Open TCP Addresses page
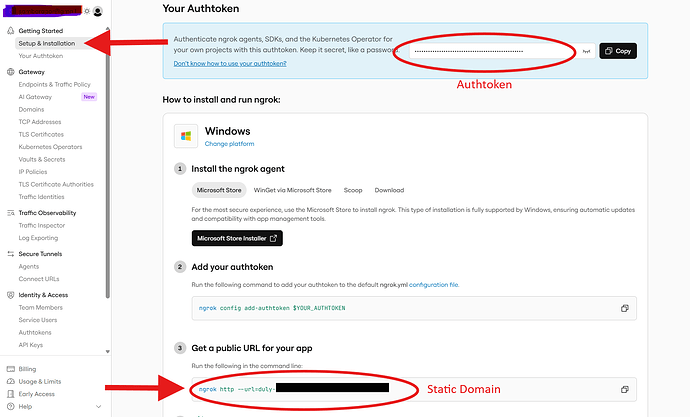Screen dimensions: 690x417 (x=40, y=122)
